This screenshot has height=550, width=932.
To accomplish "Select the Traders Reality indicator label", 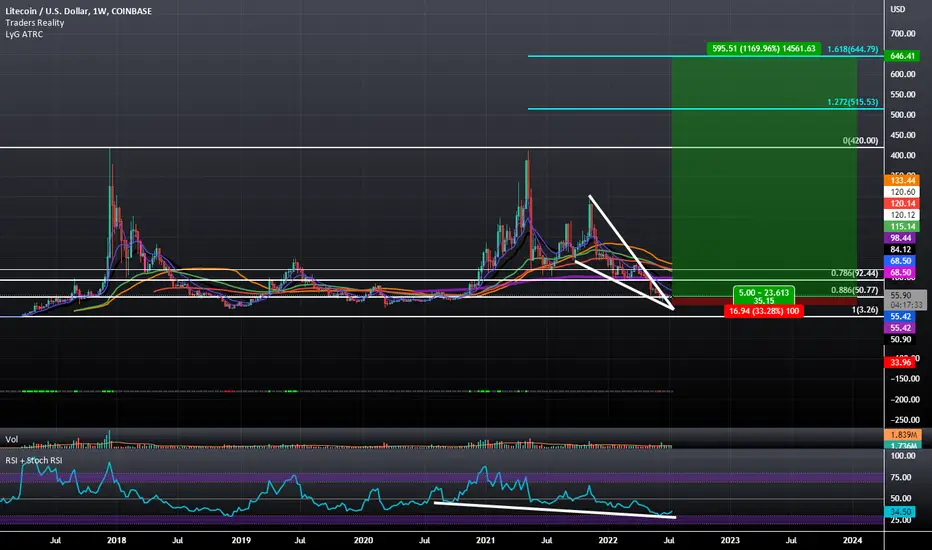I will 34,23.
